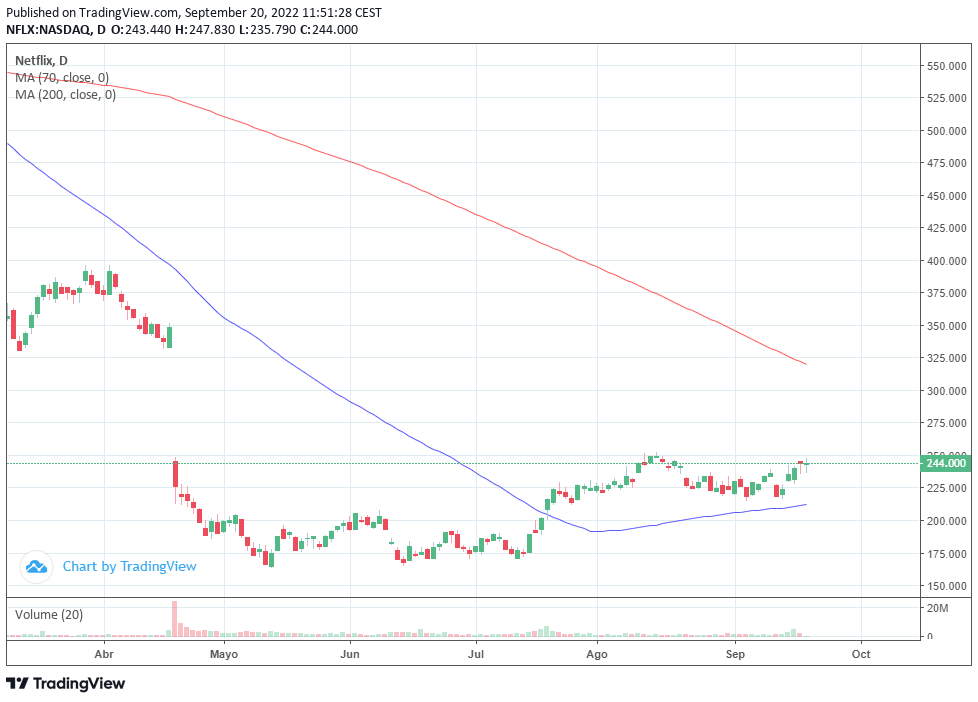Viewport: 978px width, 702px height.
Task: Click the 300.000 price axis label
Action: [946, 391]
